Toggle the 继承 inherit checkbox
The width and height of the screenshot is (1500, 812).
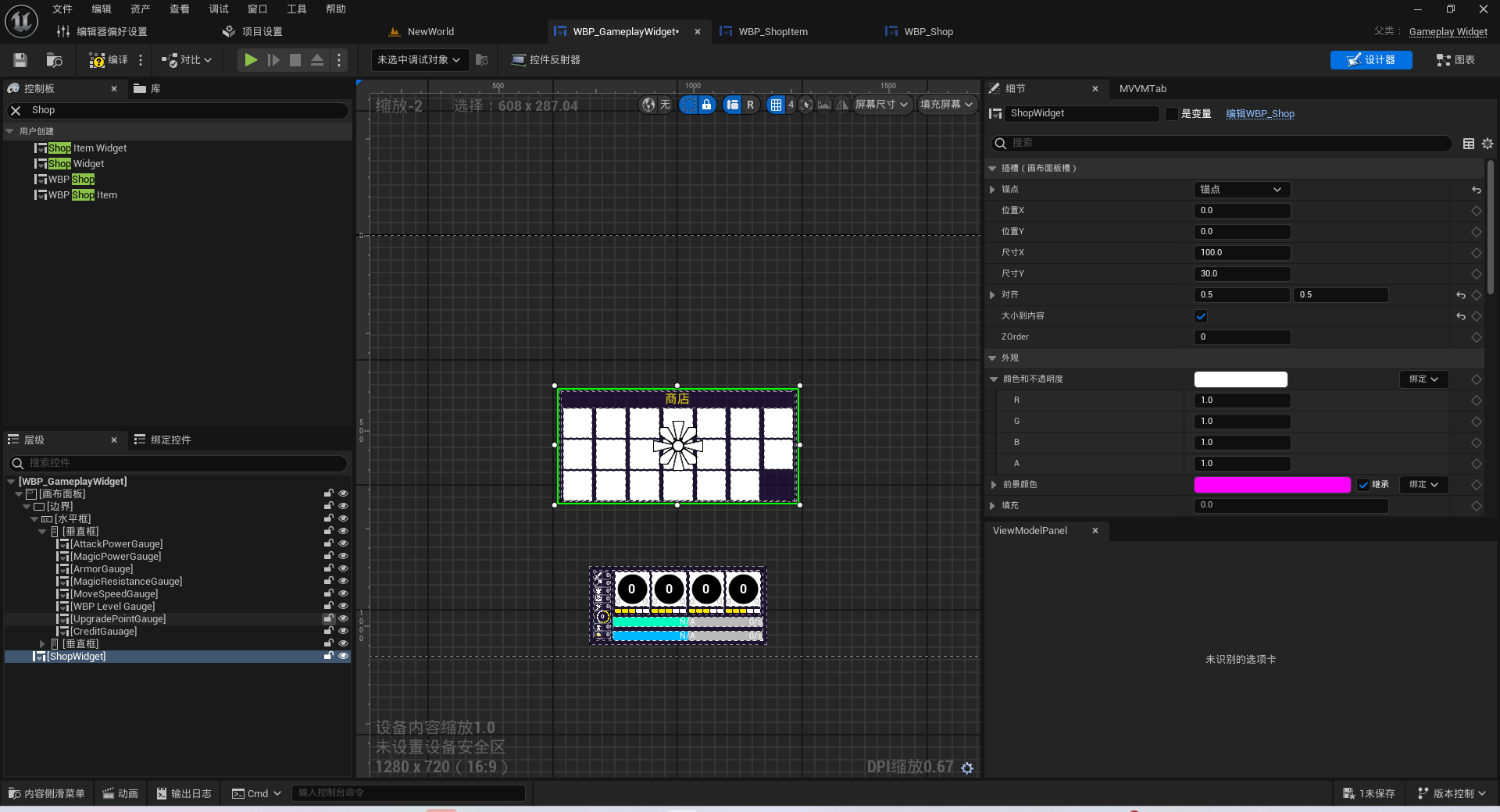(x=1363, y=485)
